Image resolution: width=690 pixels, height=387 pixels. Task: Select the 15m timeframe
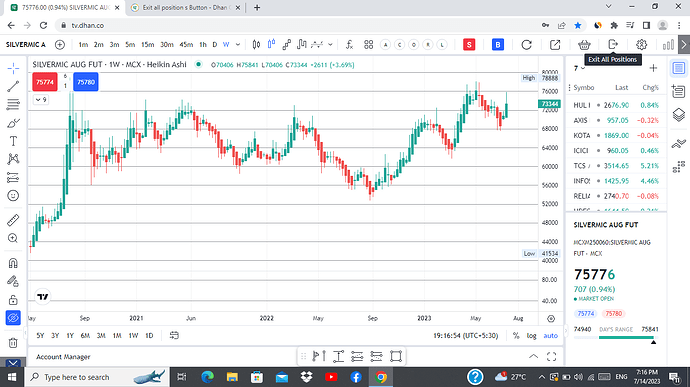(147, 44)
